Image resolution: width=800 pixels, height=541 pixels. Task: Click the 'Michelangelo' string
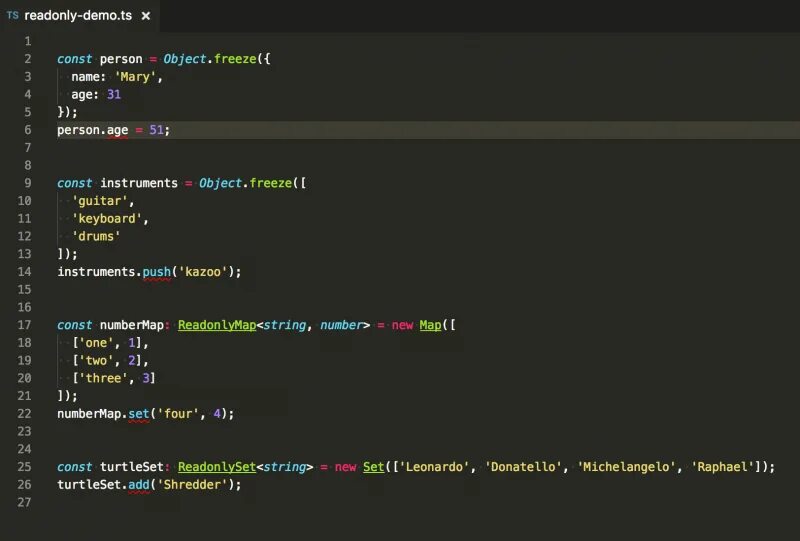coord(626,467)
